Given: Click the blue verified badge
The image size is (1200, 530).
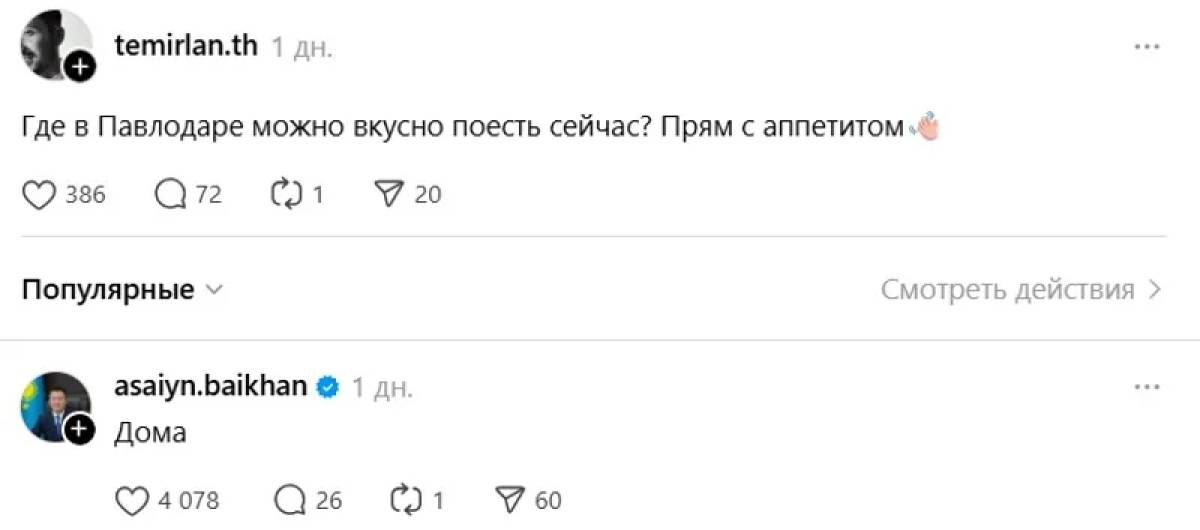Looking at the screenshot, I should pyautogui.click(x=328, y=387).
